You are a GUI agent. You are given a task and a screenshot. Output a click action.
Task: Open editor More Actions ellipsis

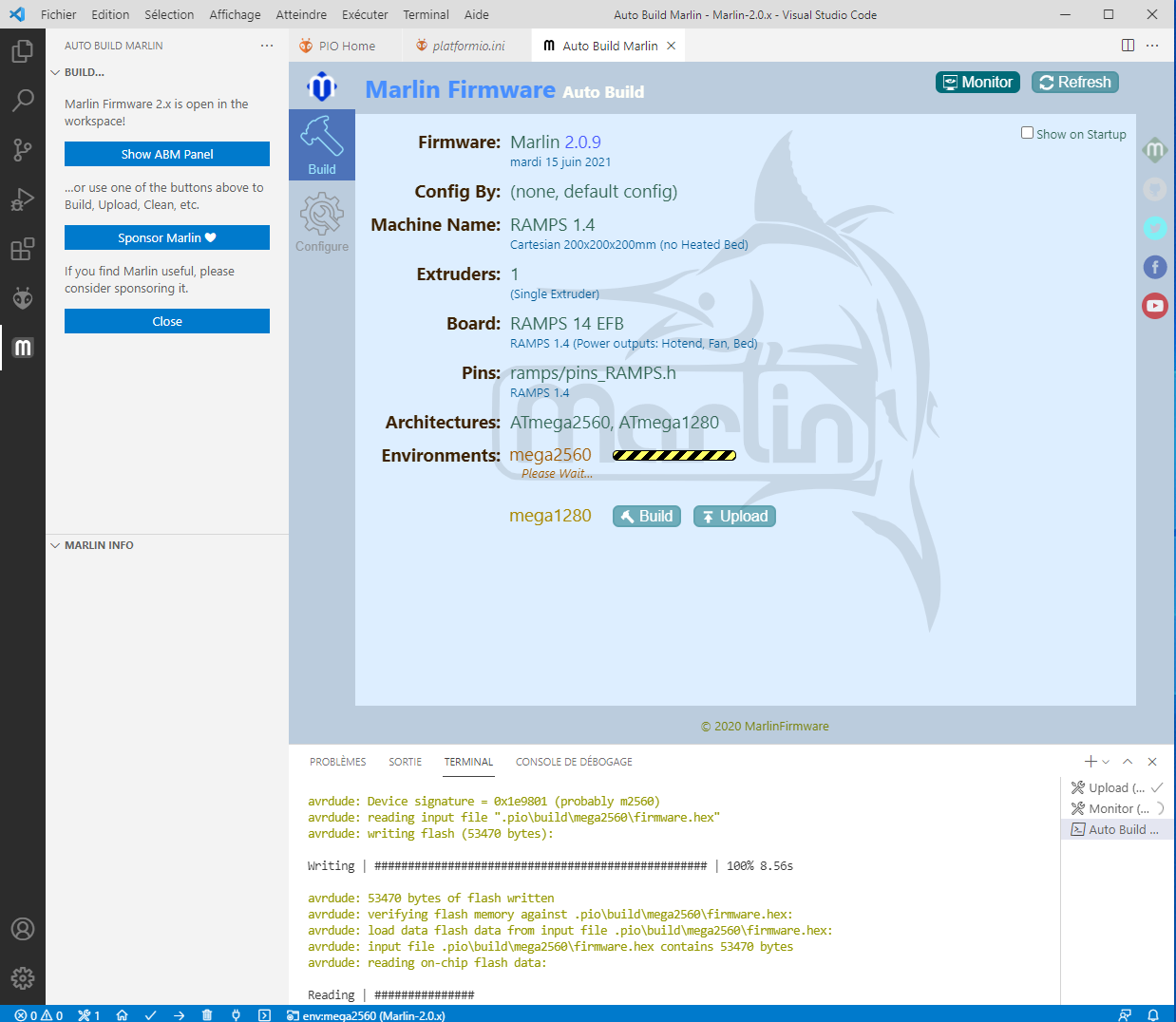point(1152,46)
